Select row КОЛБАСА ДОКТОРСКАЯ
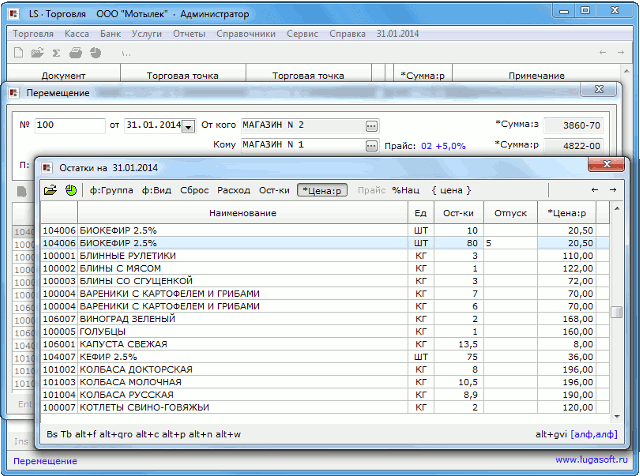The height and width of the screenshot is (476, 640). (325, 370)
